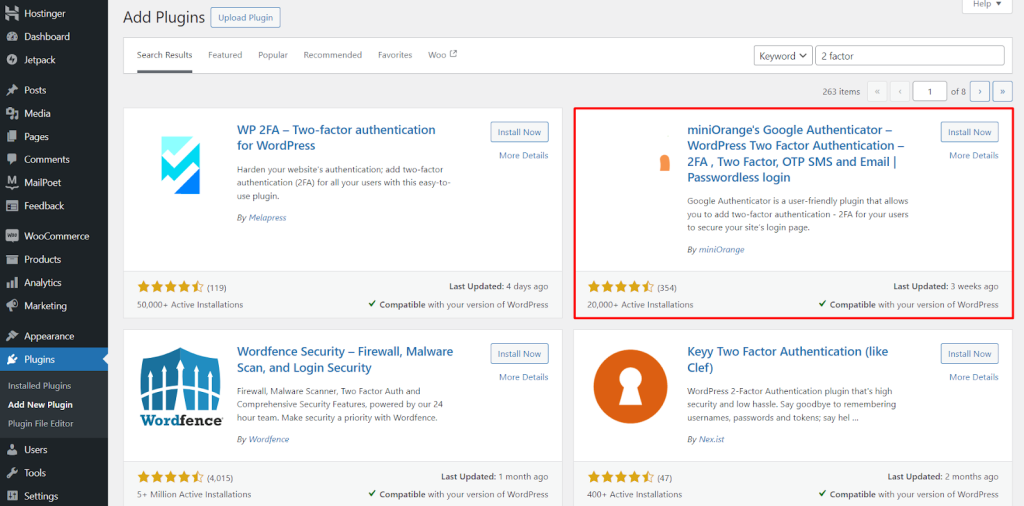The width and height of the screenshot is (1024, 506).
Task: Click the current page number field
Action: (930, 91)
